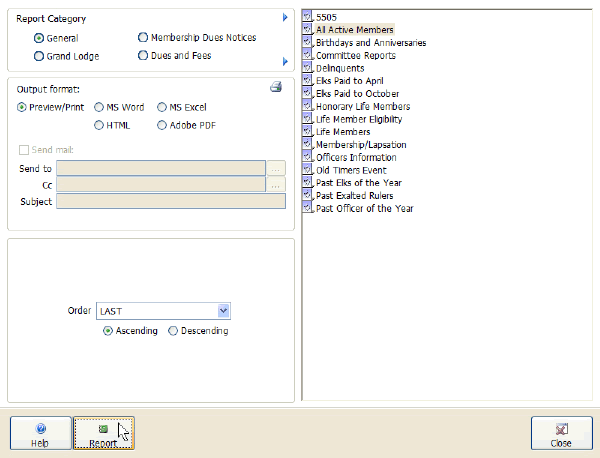Click the icon beside Life Members report

tap(308, 132)
